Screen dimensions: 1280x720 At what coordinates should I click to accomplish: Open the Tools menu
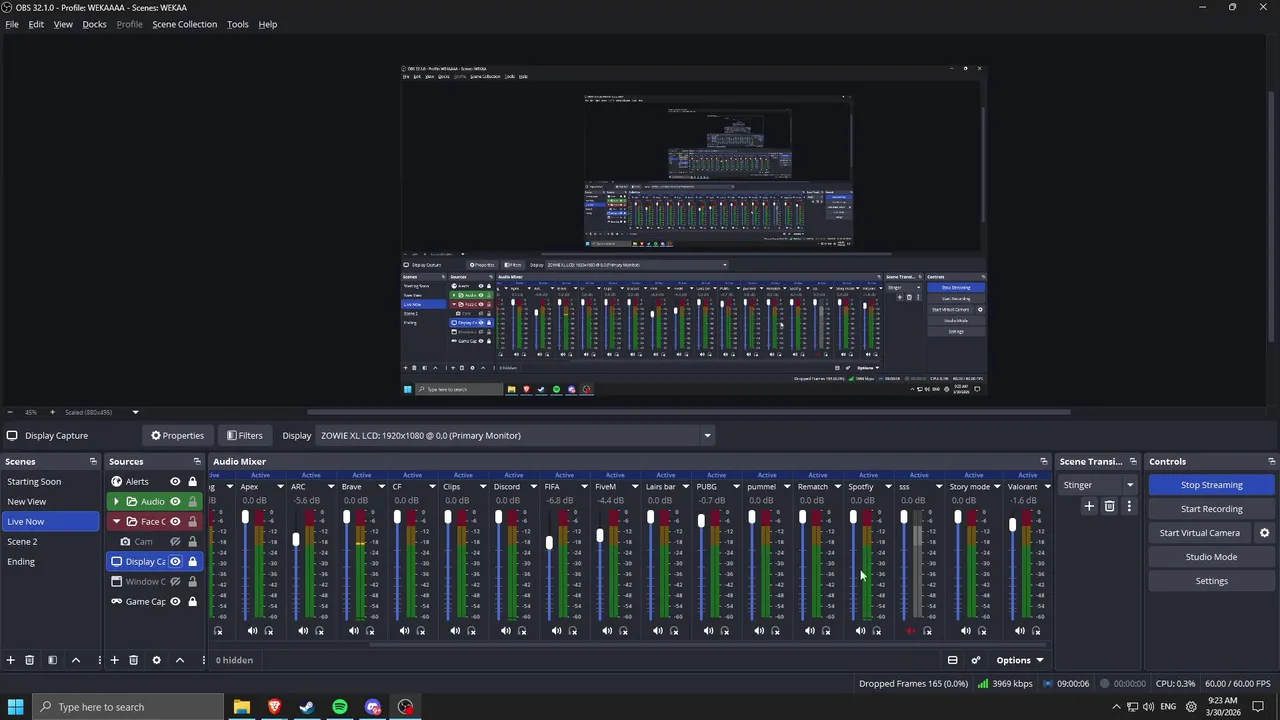[x=238, y=24]
